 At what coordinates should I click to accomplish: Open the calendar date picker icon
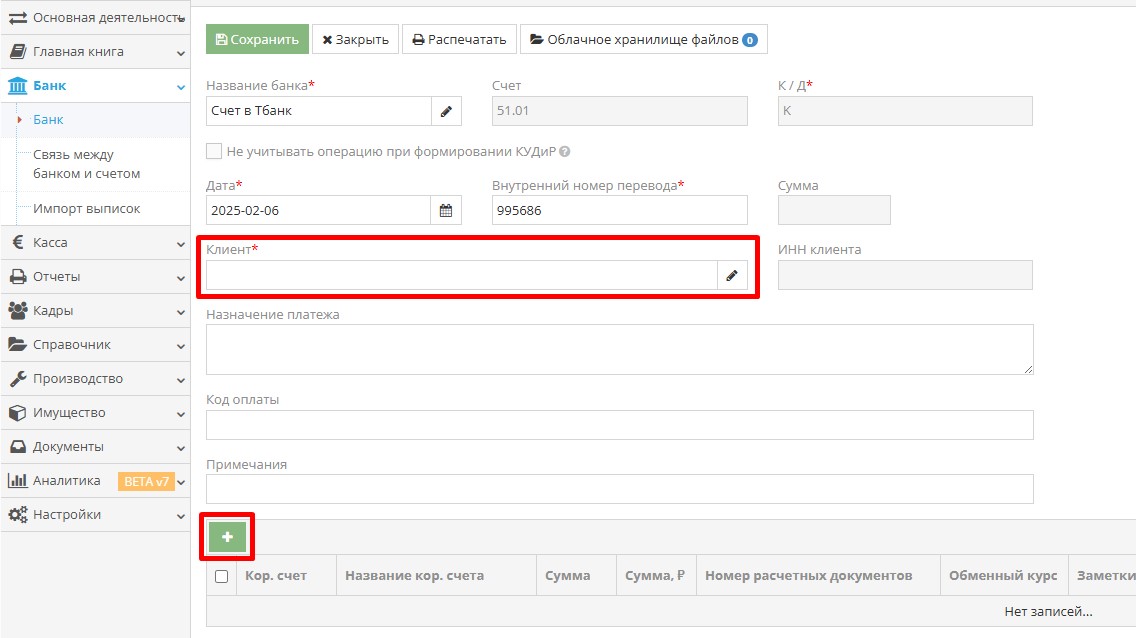coord(445,211)
